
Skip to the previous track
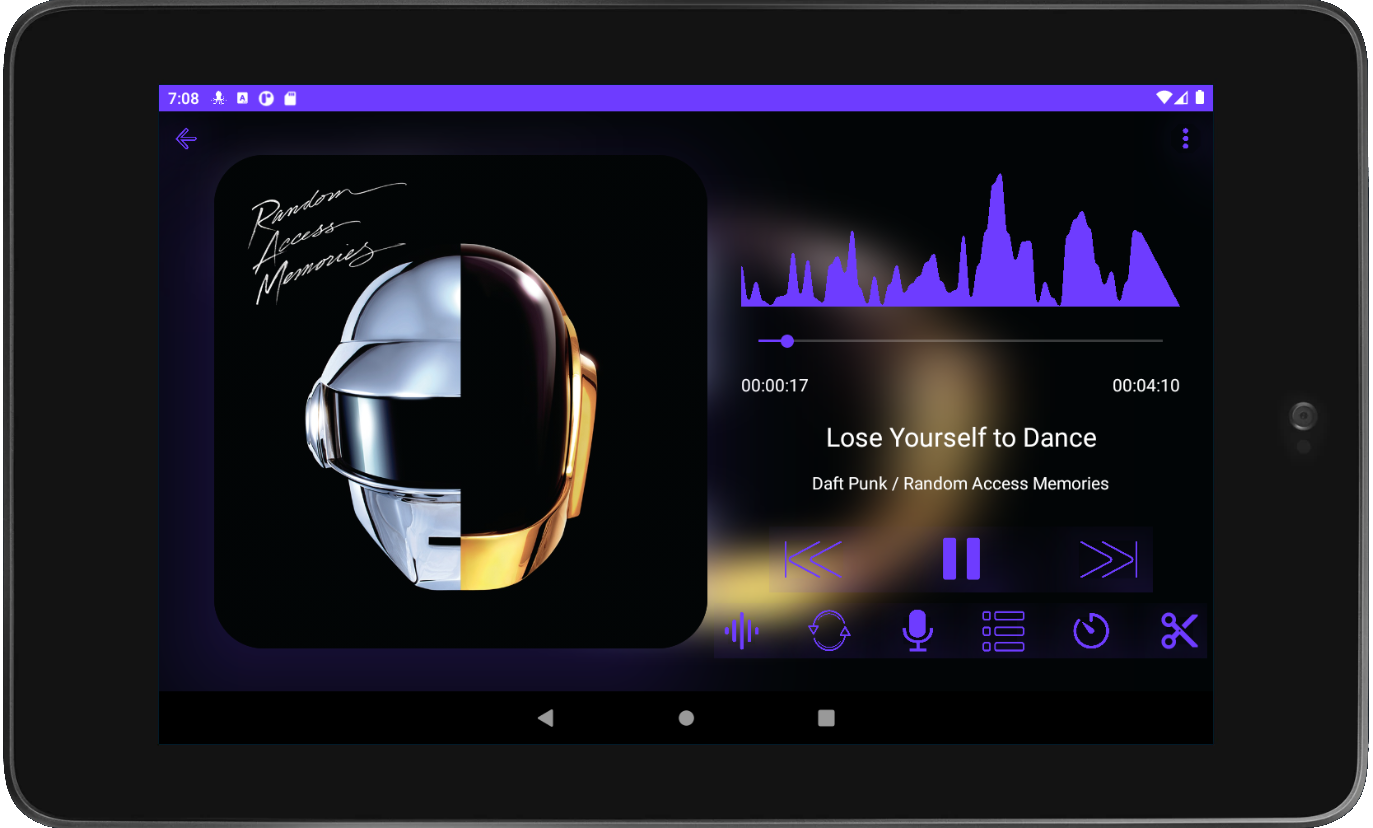coord(814,559)
